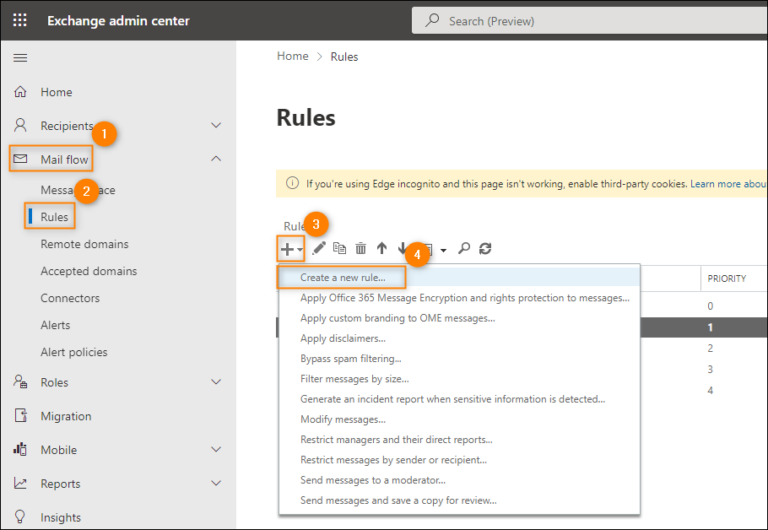Open Remote domains in sidebar
Image resolution: width=768 pixels, height=530 pixels.
[x=84, y=244]
